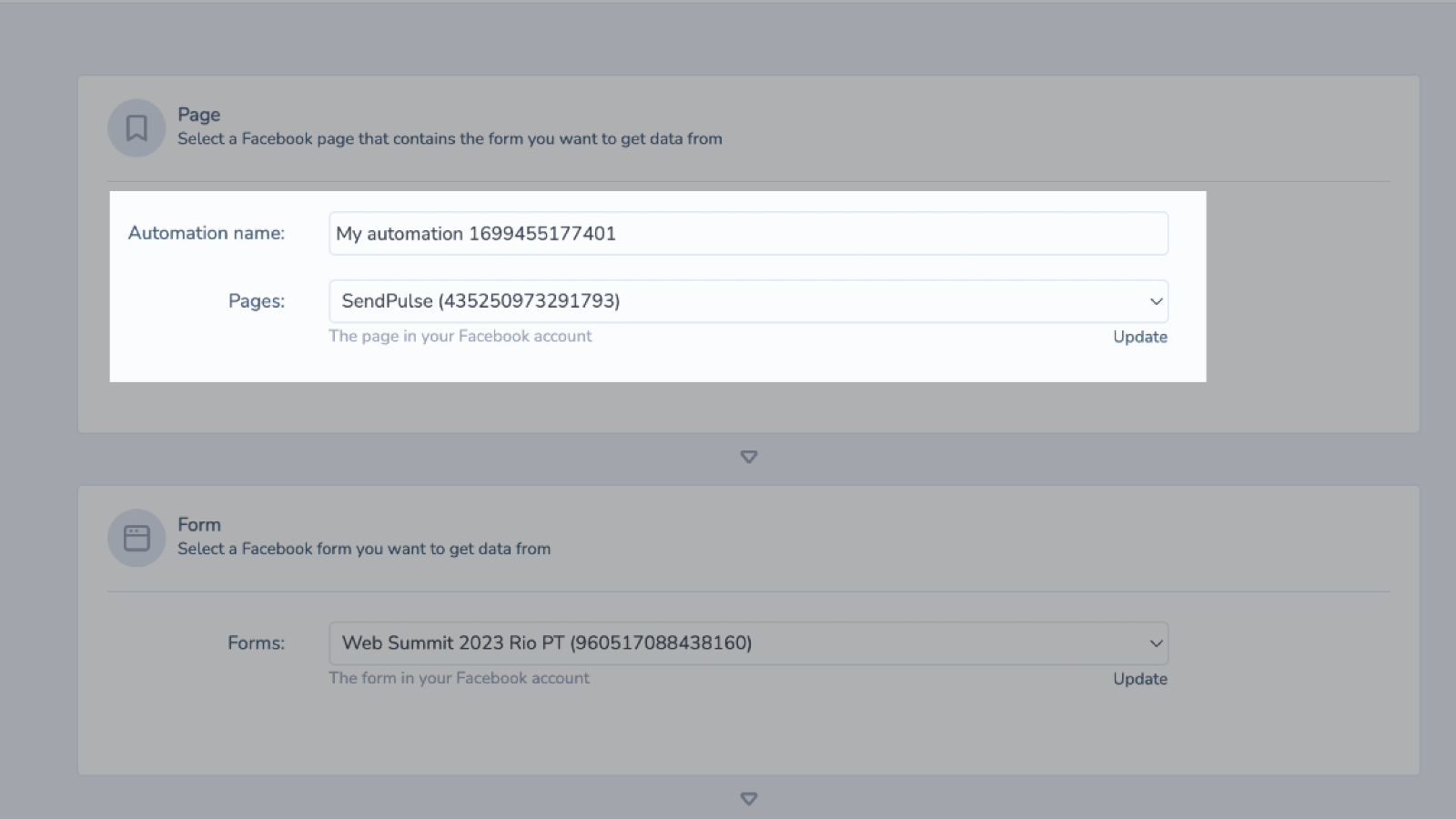
Task: Click the "Forms:" field label
Action: pyautogui.click(x=256, y=643)
